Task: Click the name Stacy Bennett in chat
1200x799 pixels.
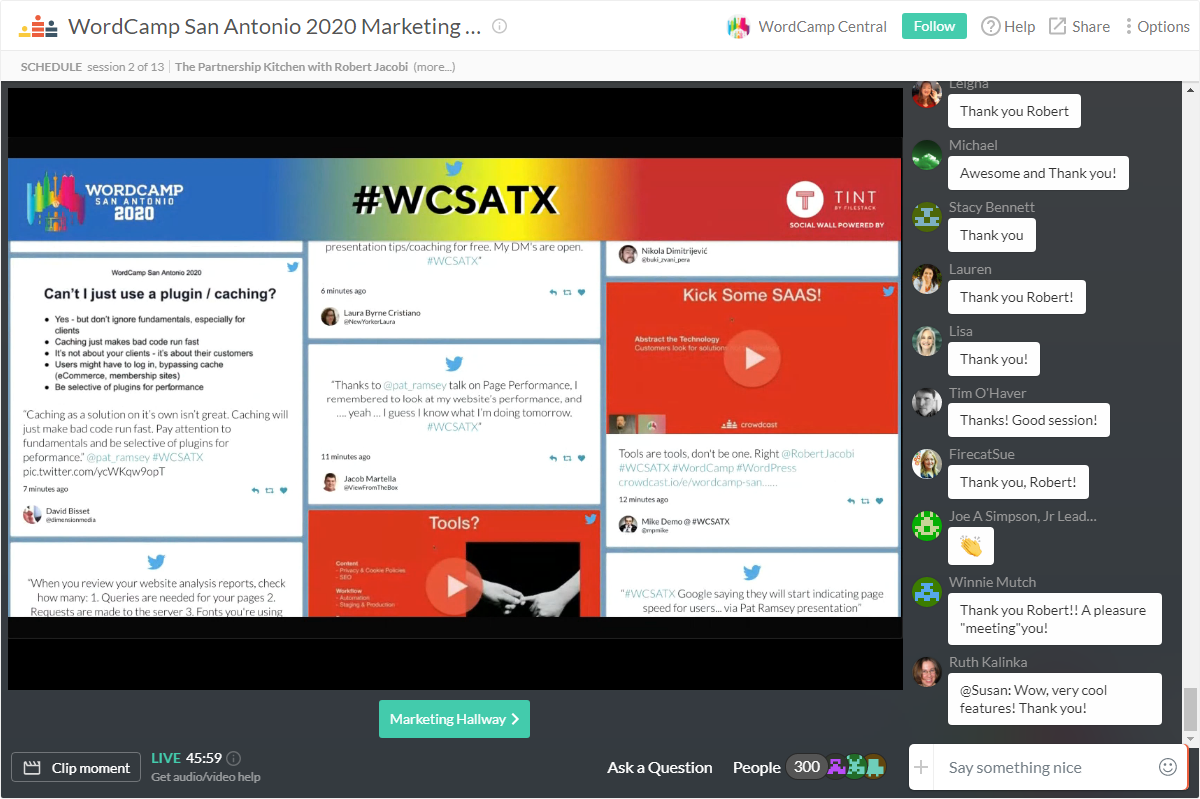Action: coord(992,207)
